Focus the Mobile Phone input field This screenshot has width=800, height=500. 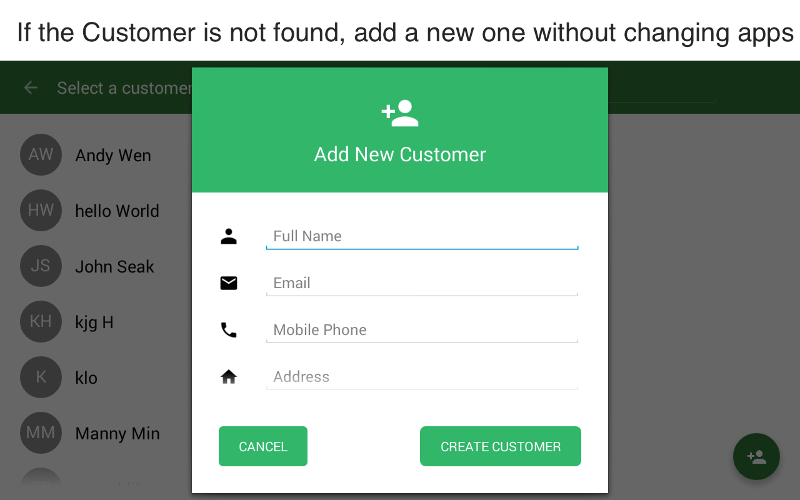tap(422, 331)
